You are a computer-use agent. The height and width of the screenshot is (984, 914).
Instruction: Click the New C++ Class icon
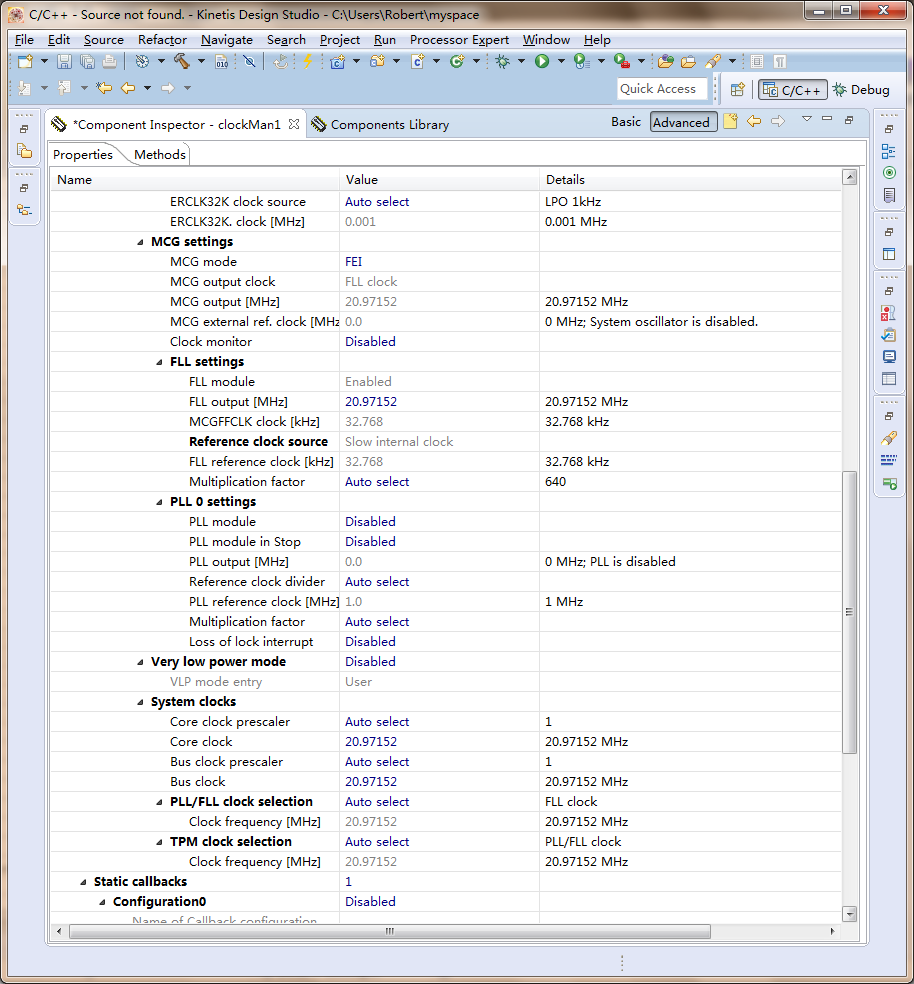[456, 62]
